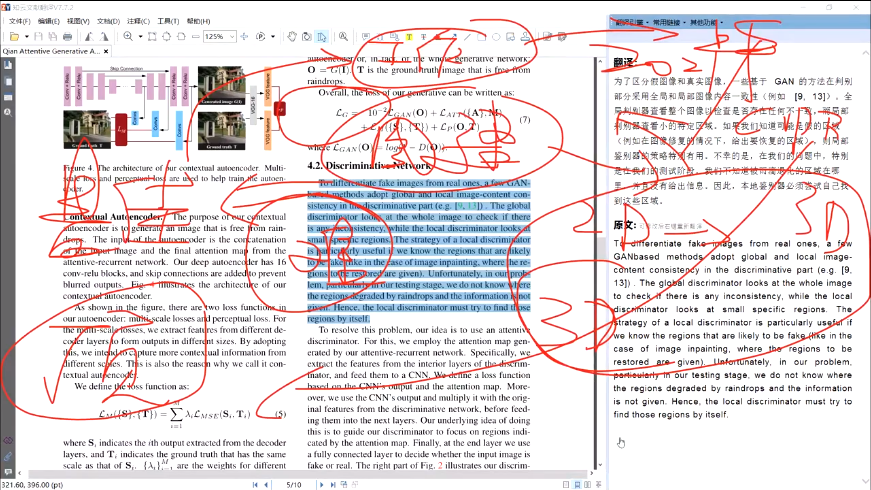
Task: Click the 5/10 page number field
Action: click(x=294, y=484)
